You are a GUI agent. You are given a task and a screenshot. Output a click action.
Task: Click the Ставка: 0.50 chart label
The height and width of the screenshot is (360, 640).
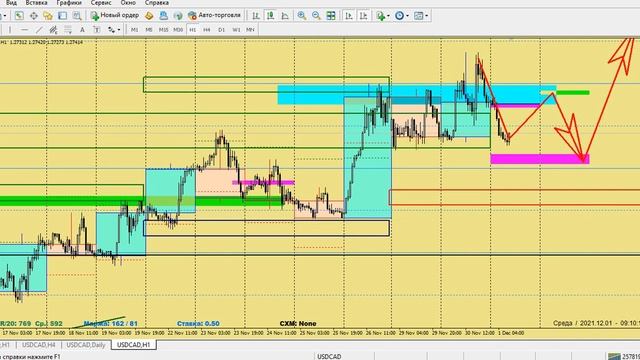(198, 324)
